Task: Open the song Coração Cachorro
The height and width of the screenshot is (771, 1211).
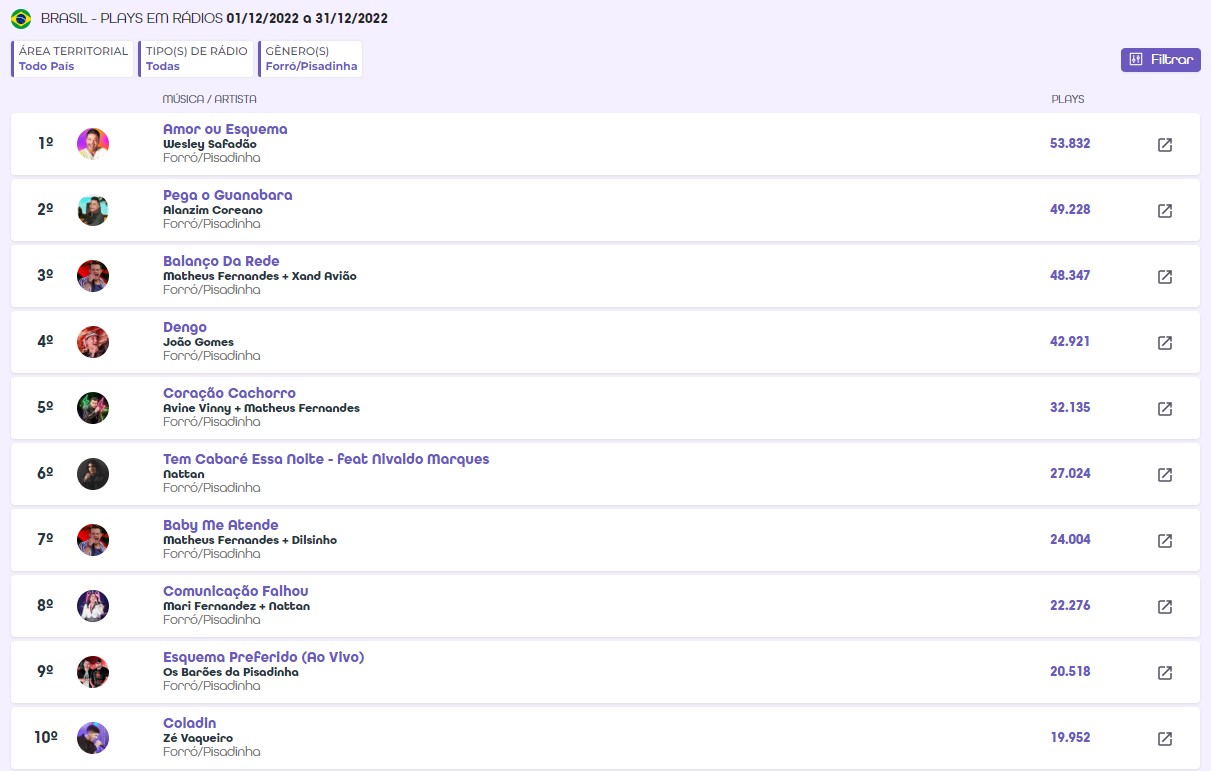Action: click(x=229, y=393)
